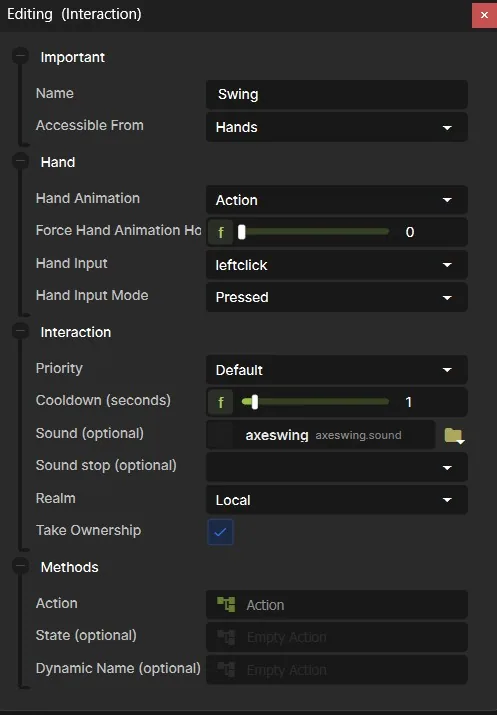Collapse the Methods section

(21, 566)
